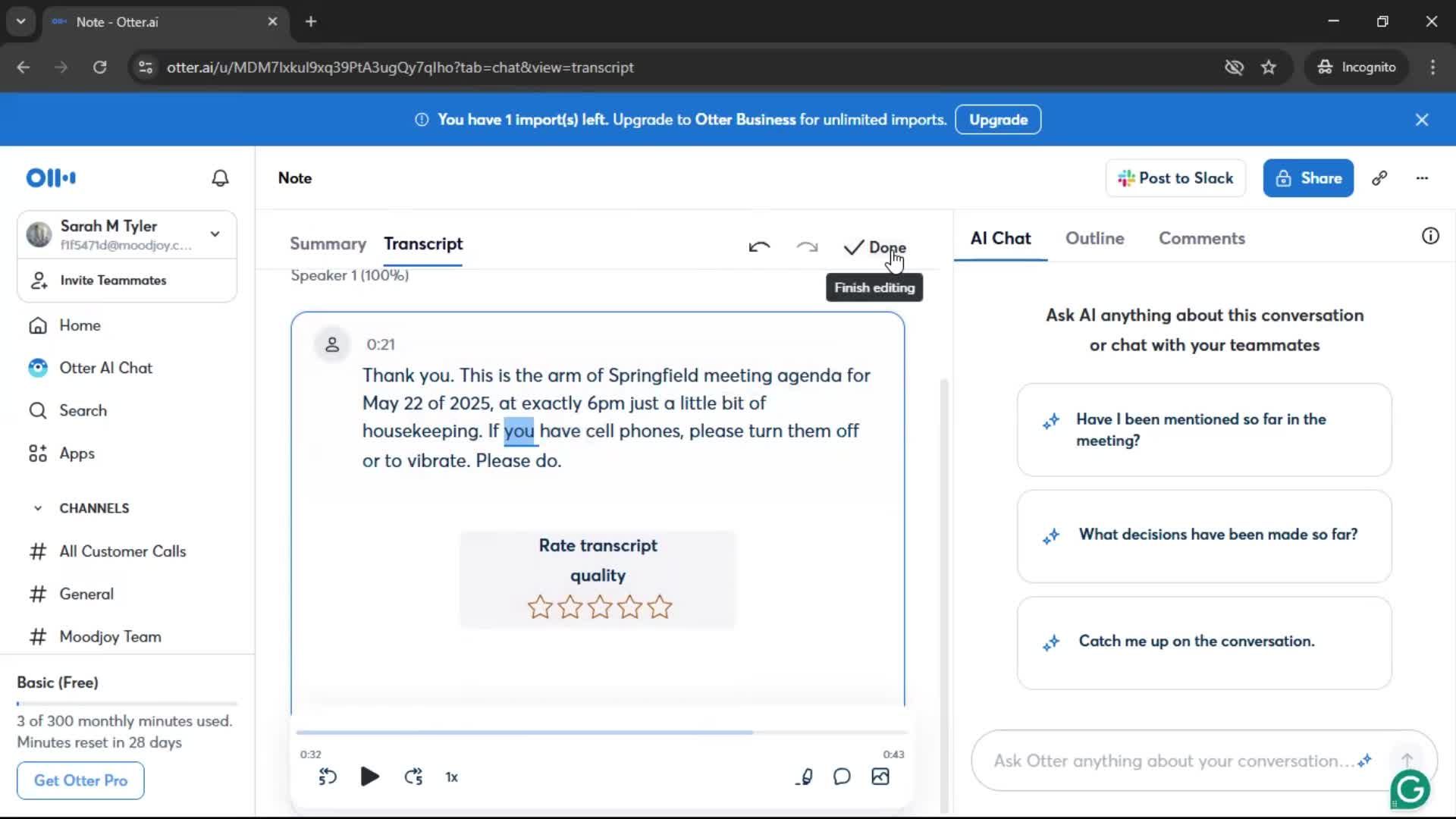Screen dimensions: 1456x819
Task: Ask "Have I been mentioned so far"
Action: (x=1204, y=430)
